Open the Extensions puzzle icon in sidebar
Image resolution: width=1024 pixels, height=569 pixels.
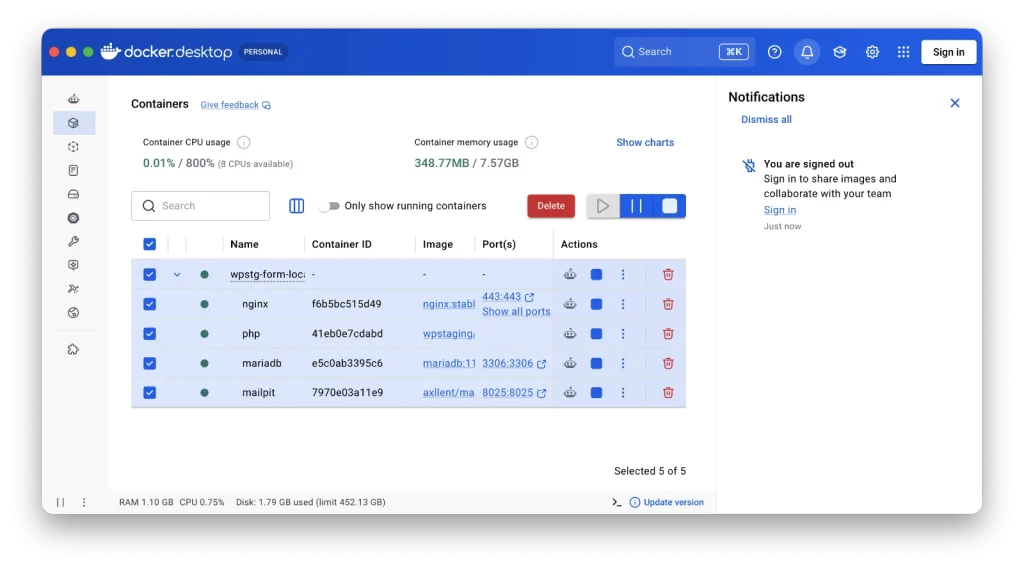point(73,350)
